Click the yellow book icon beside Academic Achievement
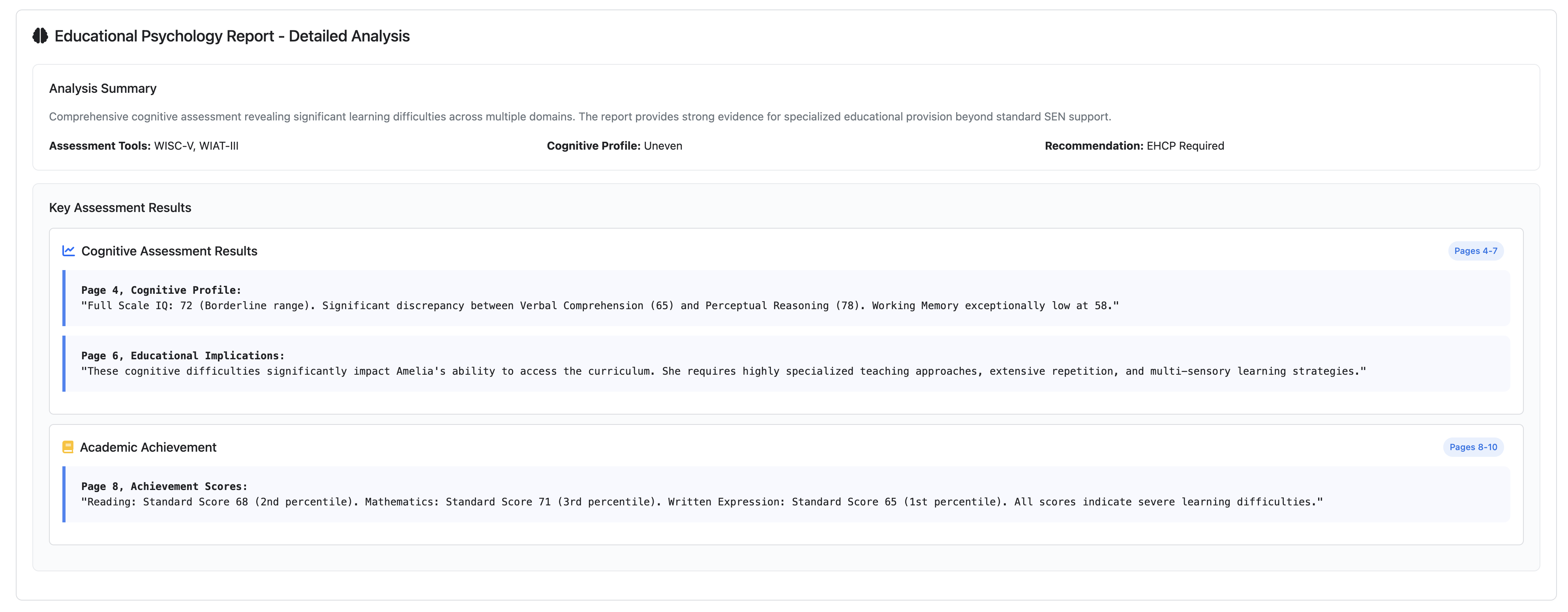The image size is (1568, 612). pos(68,447)
